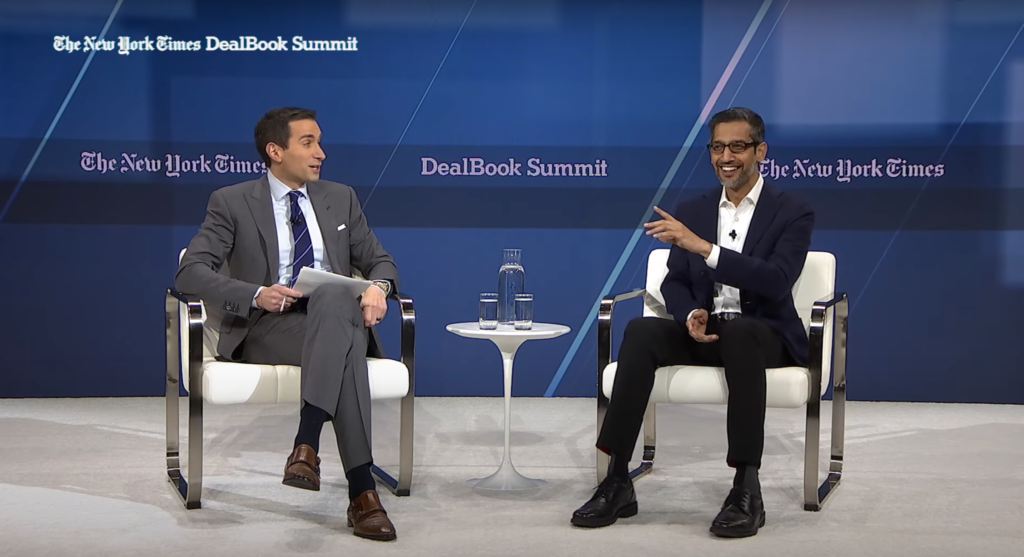Click the right "The New York Times" backdrop text
This screenshot has height=557, width=1024.
(853, 169)
